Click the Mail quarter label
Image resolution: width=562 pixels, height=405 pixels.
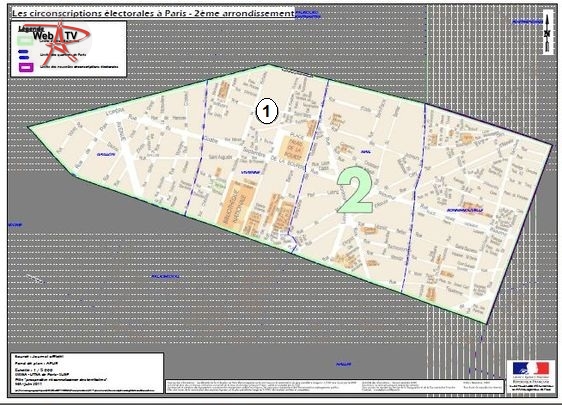click(x=366, y=152)
